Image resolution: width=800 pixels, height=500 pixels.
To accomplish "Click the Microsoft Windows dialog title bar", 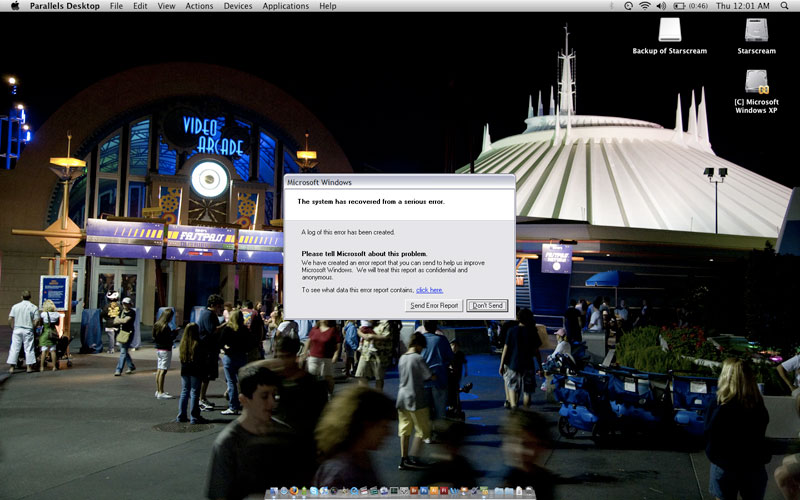I will click(x=399, y=182).
